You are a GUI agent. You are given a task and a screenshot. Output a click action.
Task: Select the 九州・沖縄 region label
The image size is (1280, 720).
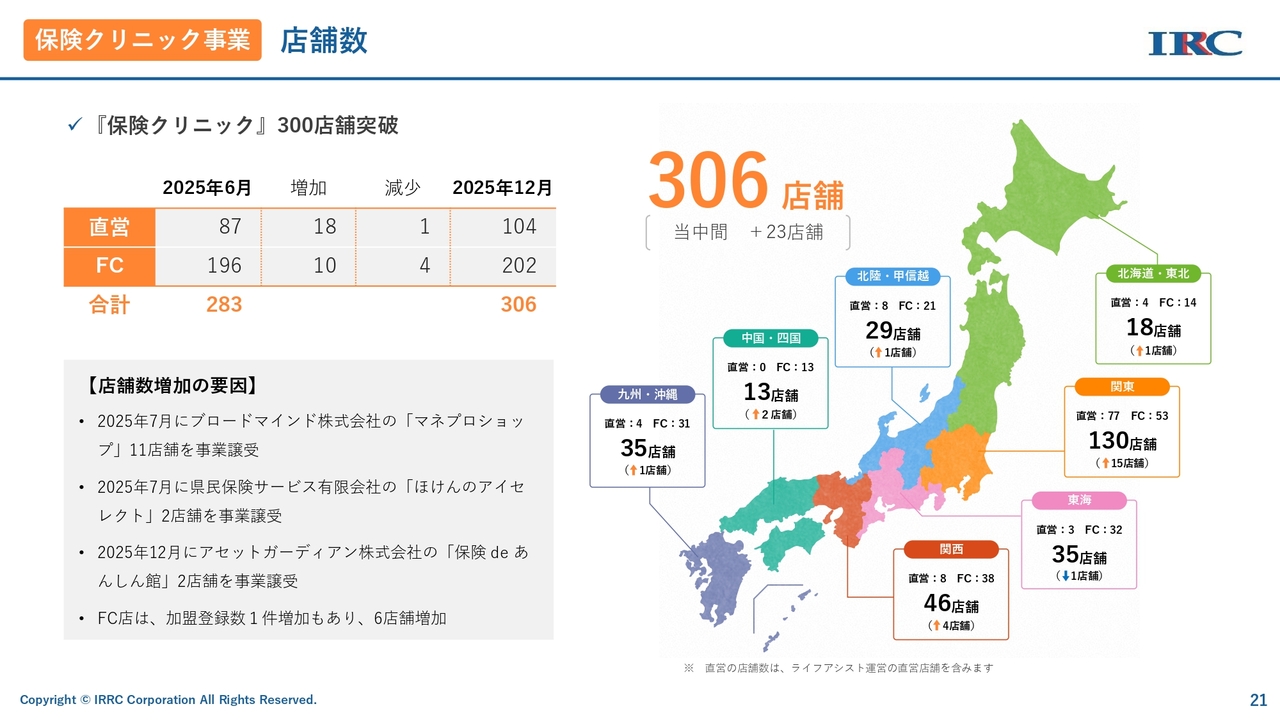tap(647, 394)
